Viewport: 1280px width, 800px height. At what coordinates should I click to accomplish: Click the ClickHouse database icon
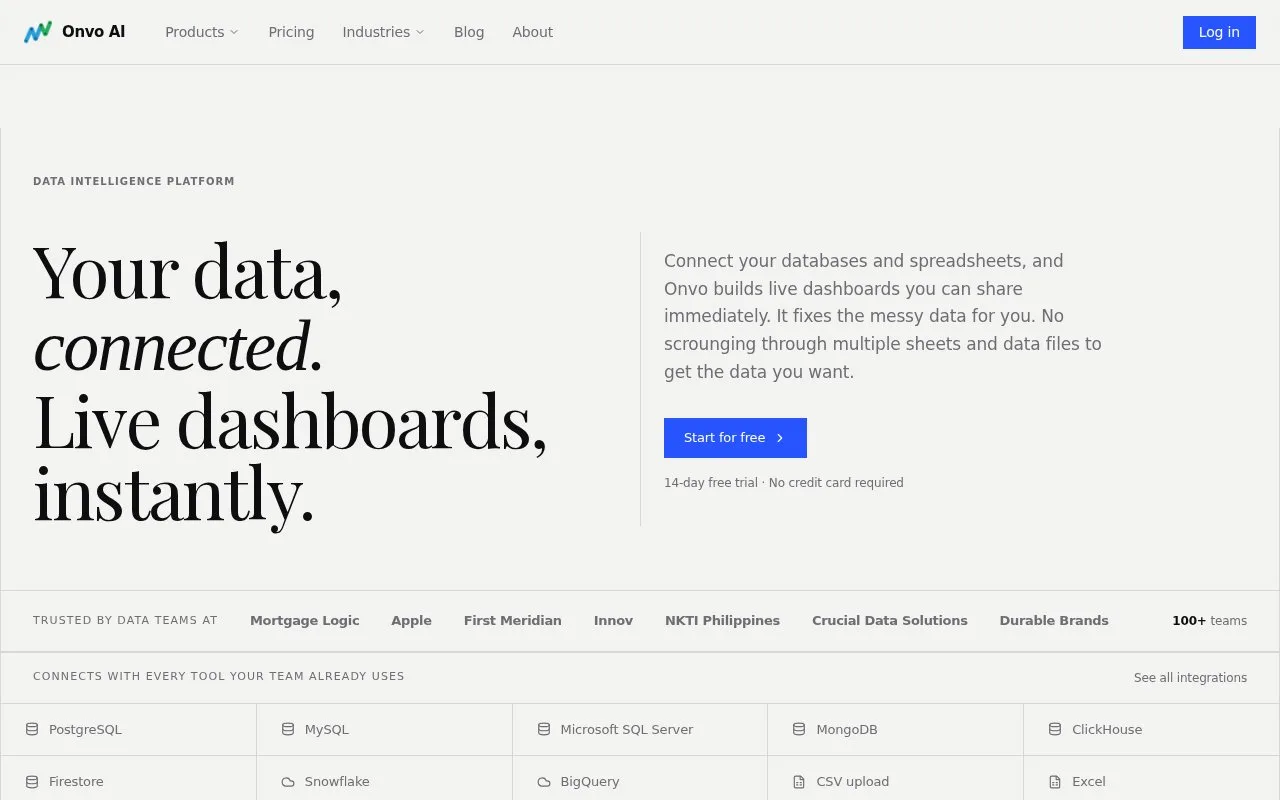(x=1055, y=729)
